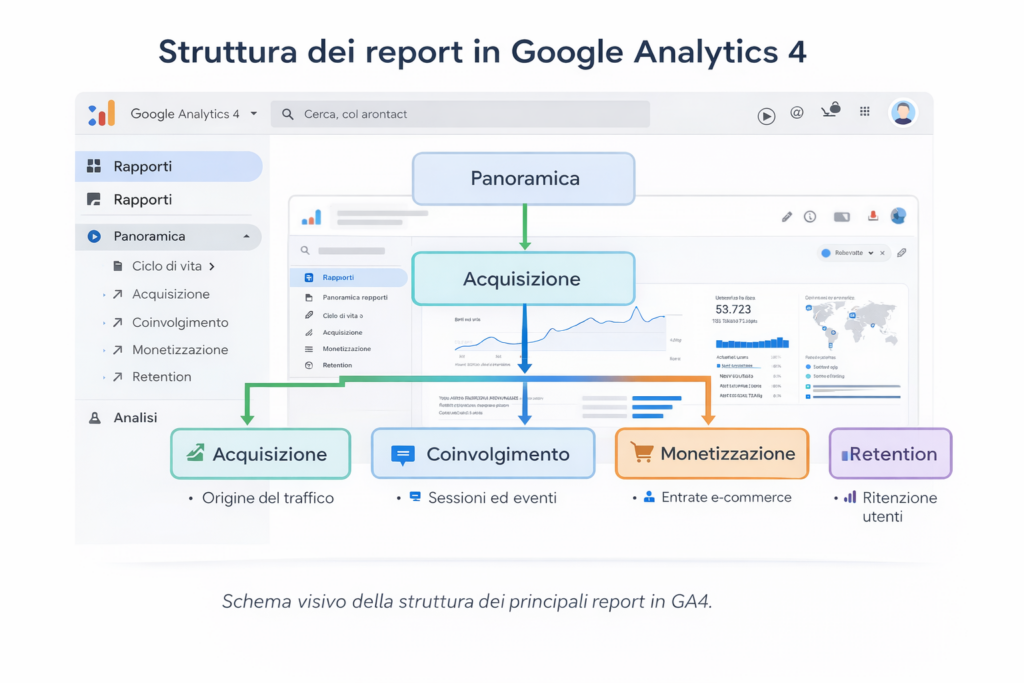Screen dimensions: 1024x683
Task: Click the small bar logo in inner window header
Action: 312,217
